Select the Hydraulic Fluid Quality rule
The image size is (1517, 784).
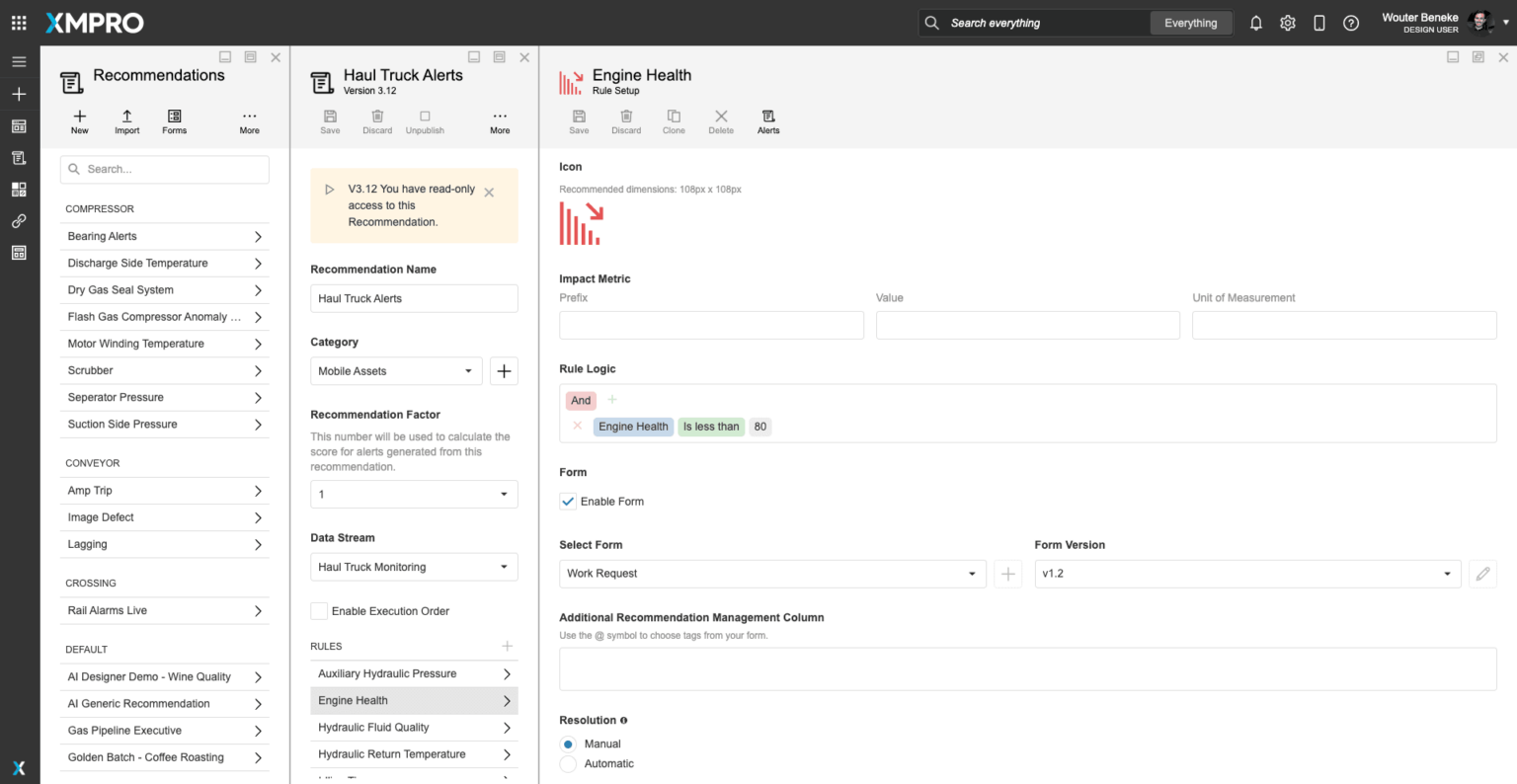click(413, 728)
